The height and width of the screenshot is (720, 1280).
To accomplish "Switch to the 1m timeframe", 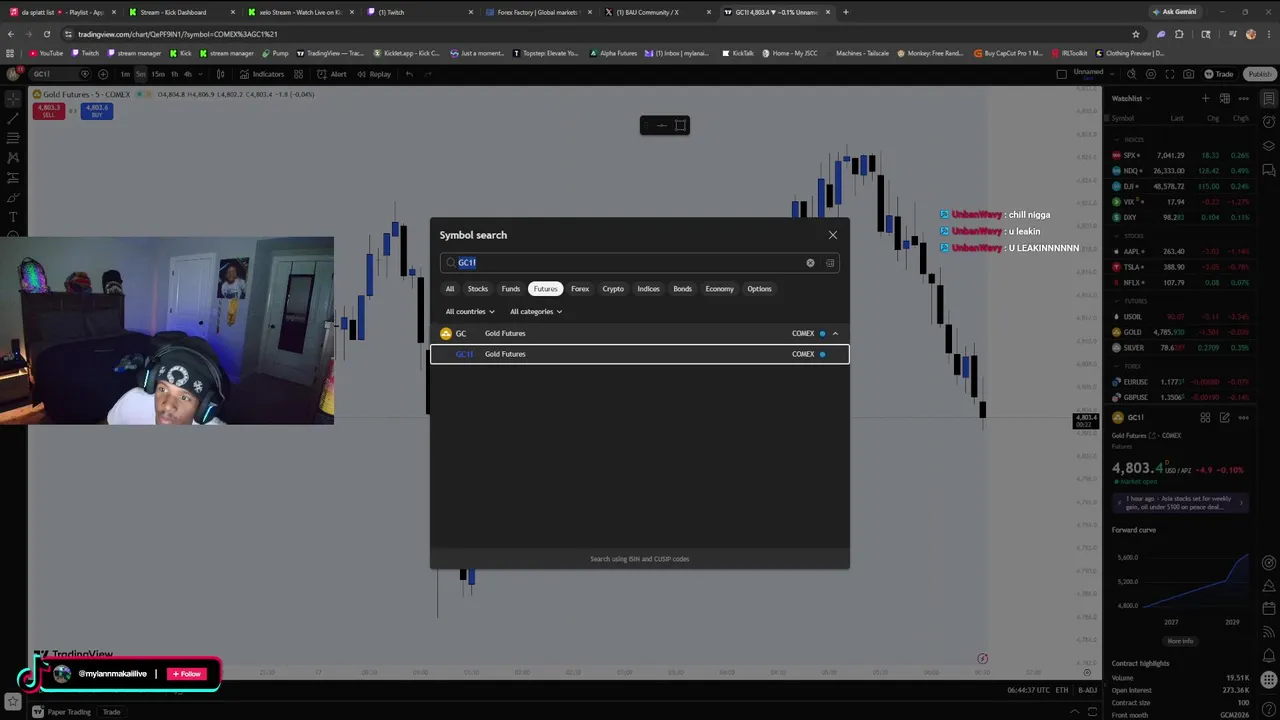I will click(x=125, y=74).
